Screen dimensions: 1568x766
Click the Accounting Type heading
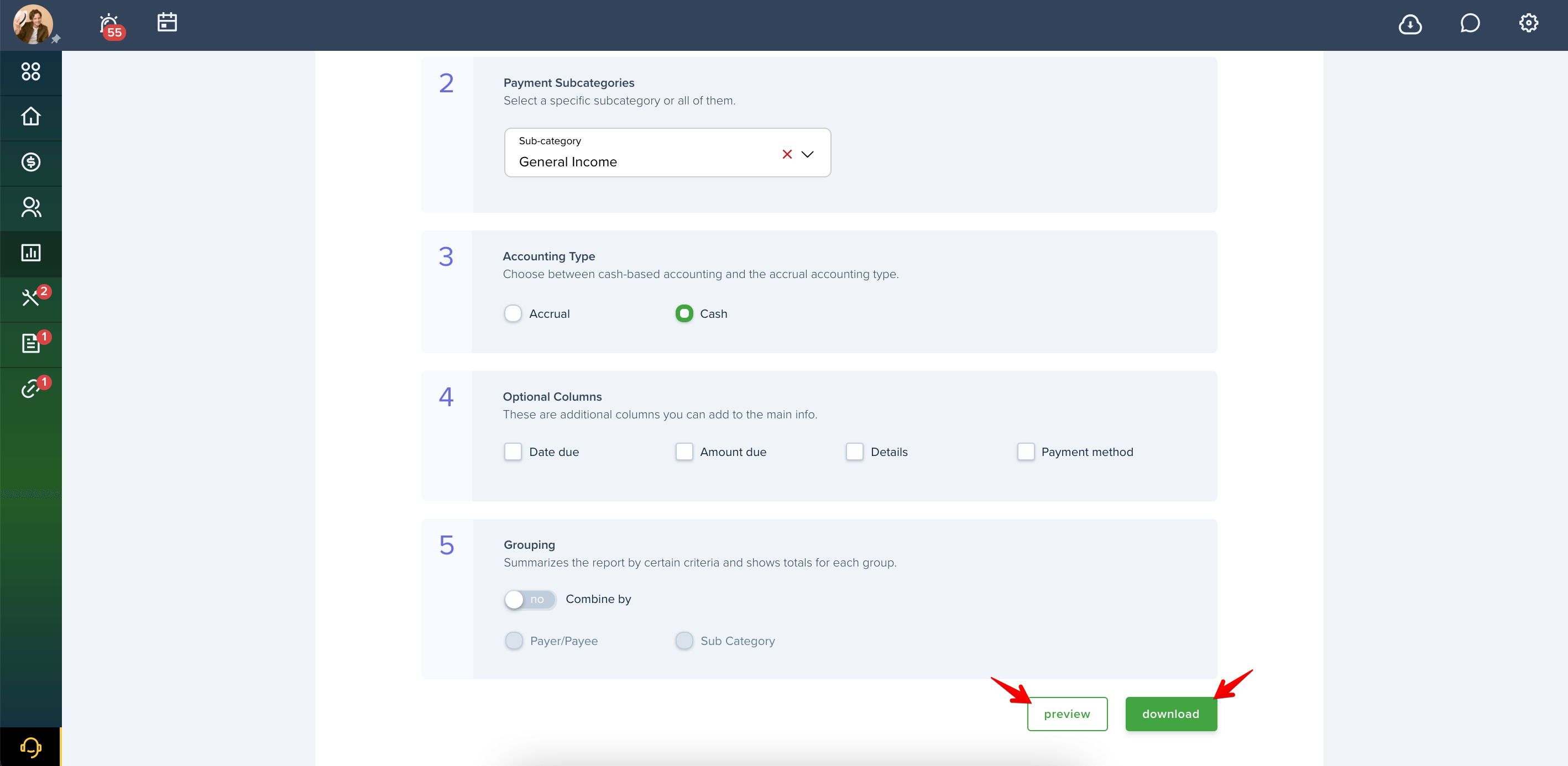pos(548,257)
